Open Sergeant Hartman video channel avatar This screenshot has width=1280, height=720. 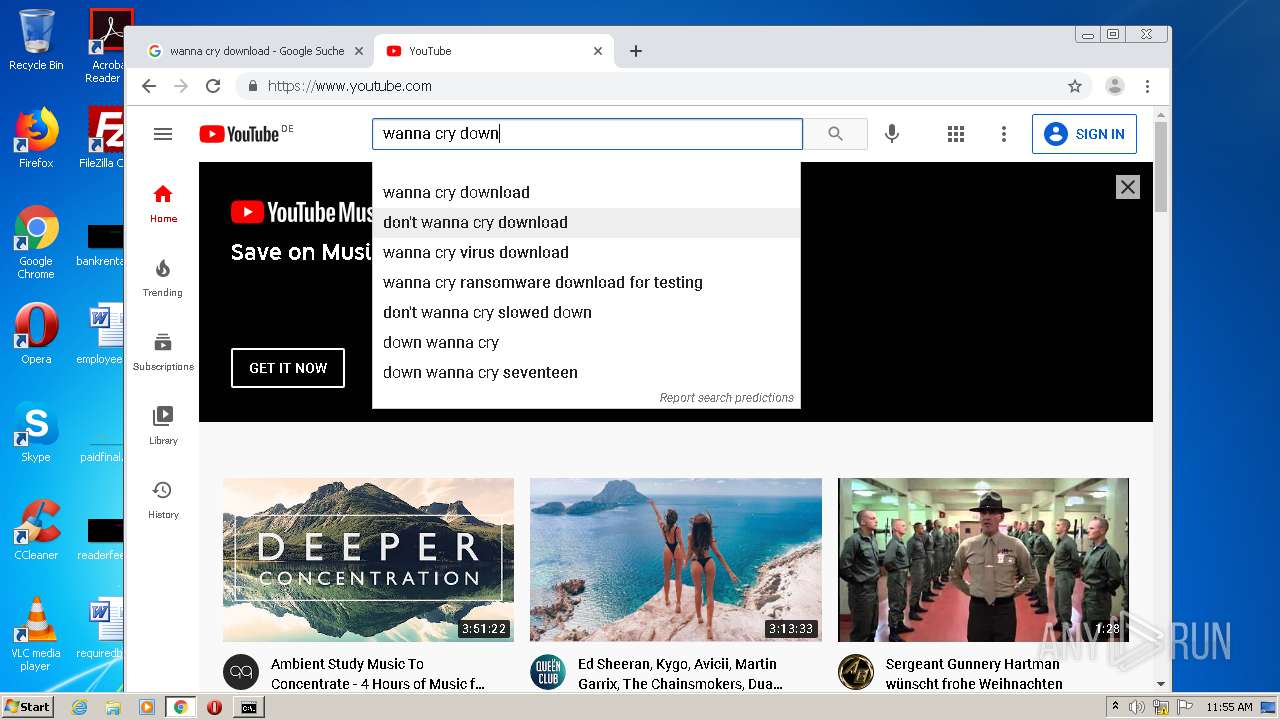click(856, 672)
